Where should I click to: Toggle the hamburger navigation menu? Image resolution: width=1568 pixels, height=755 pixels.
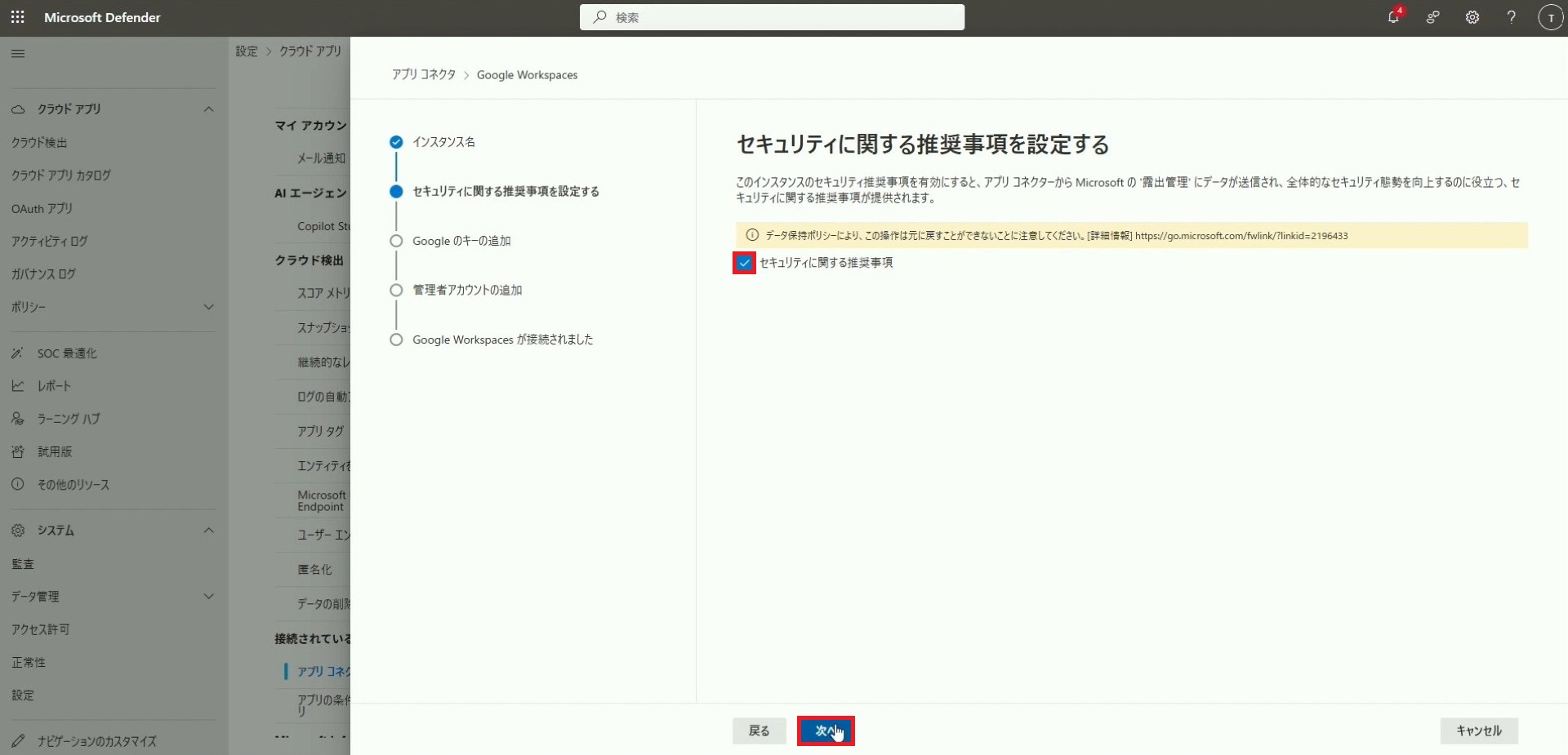click(18, 54)
